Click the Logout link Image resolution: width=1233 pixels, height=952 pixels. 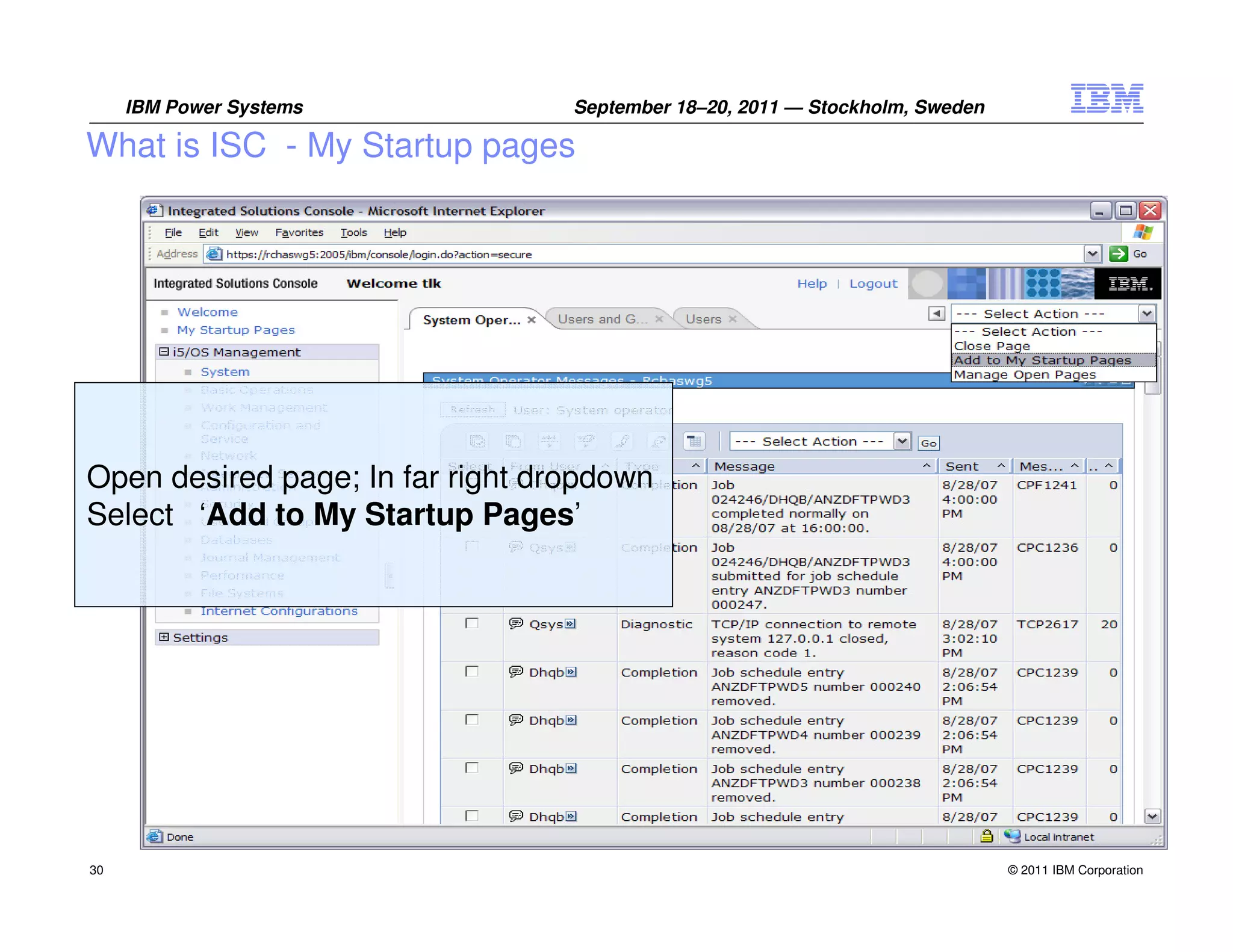click(x=873, y=283)
